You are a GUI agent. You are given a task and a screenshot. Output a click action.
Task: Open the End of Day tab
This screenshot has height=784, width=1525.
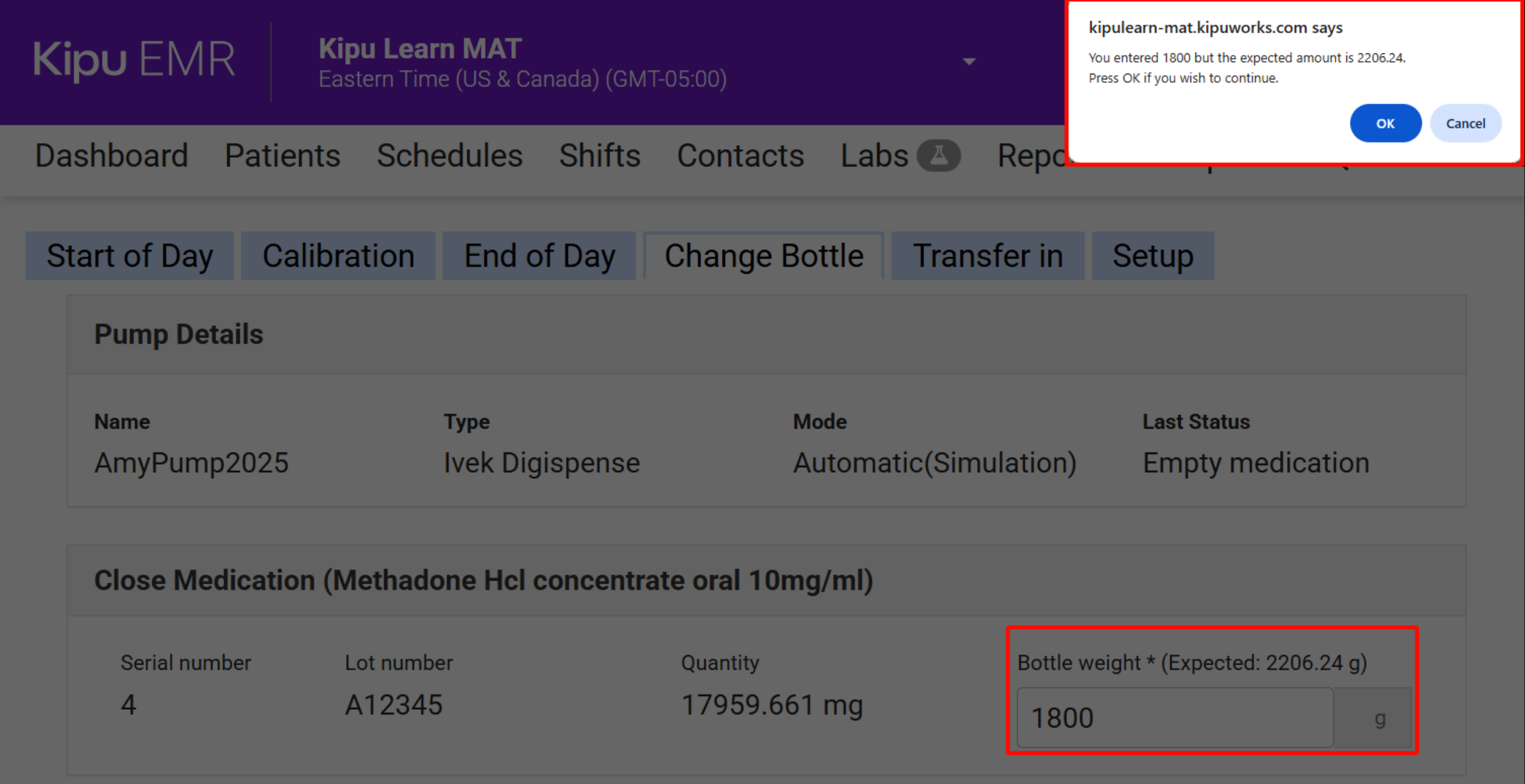point(539,256)
